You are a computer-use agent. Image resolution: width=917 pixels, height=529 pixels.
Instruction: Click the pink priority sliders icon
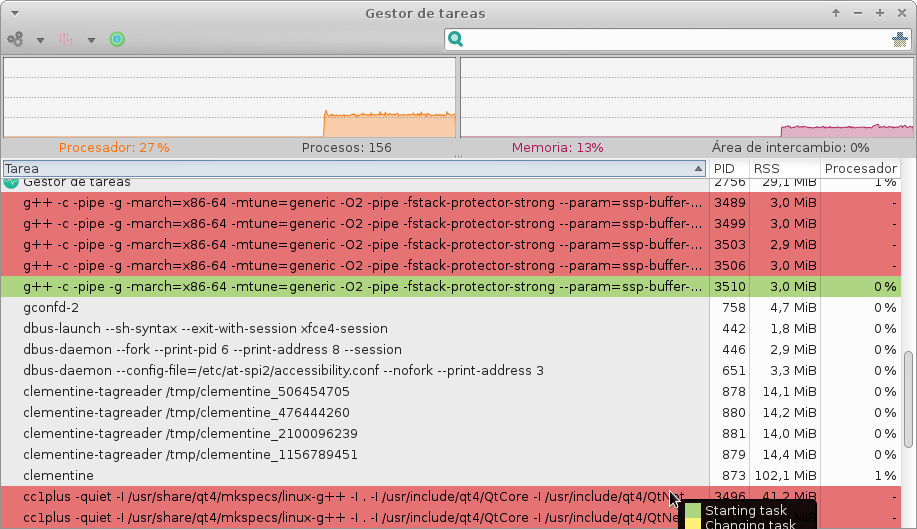pos(66,39)
